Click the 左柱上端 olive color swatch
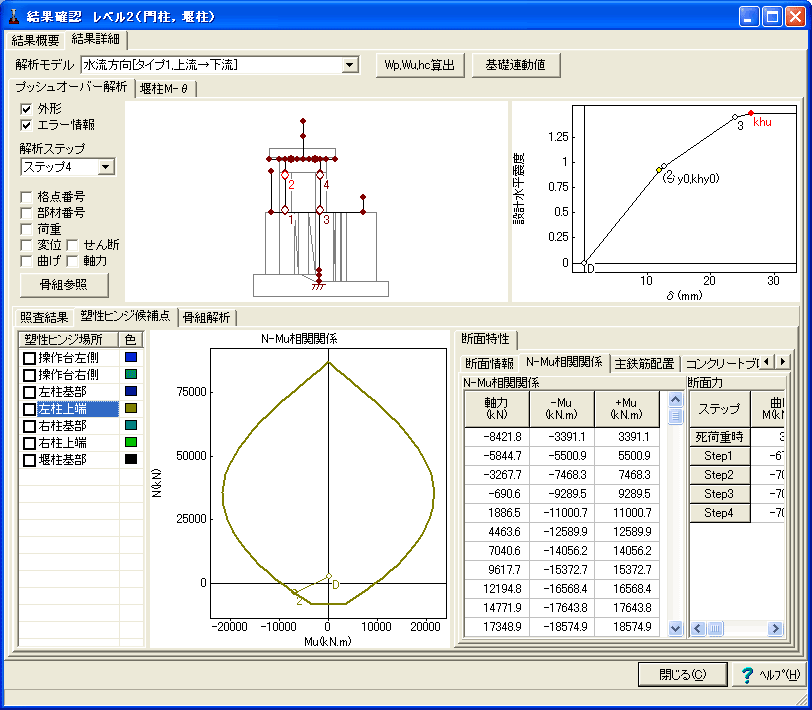The height and width of the screenshot is (710, 812). [x=131, y=409]
